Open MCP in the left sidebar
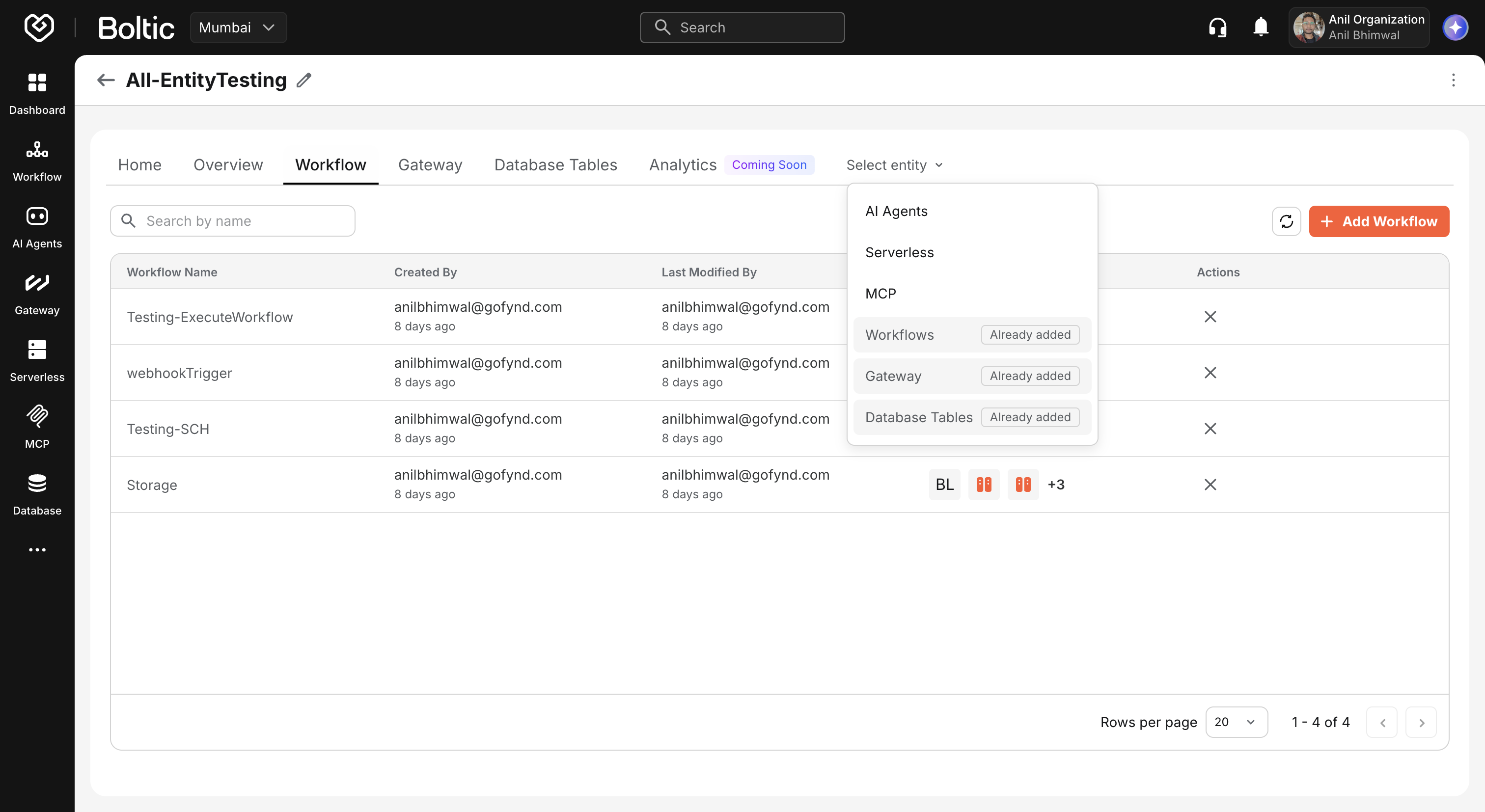The height and width of the screenshot is (812, 1485). click(37, 428)
